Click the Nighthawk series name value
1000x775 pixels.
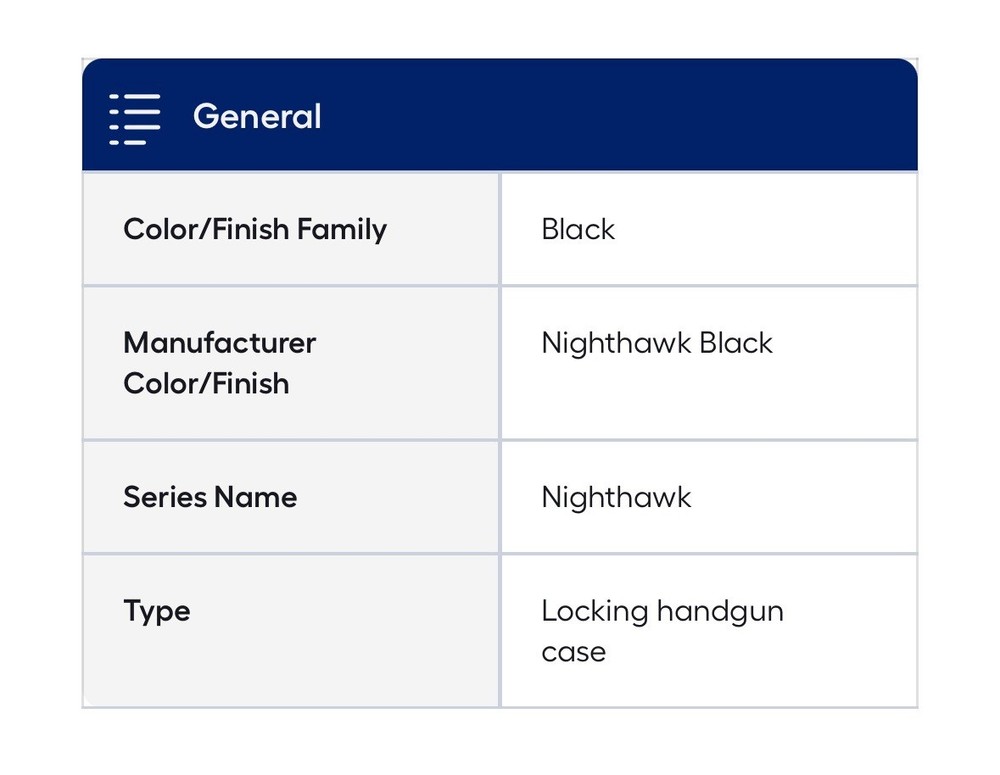coord(616,497)
